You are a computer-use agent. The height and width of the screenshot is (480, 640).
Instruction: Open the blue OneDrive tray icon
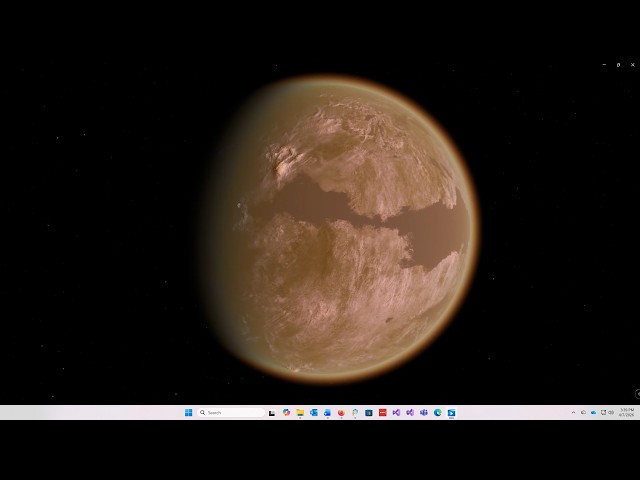tap(593, 413)
